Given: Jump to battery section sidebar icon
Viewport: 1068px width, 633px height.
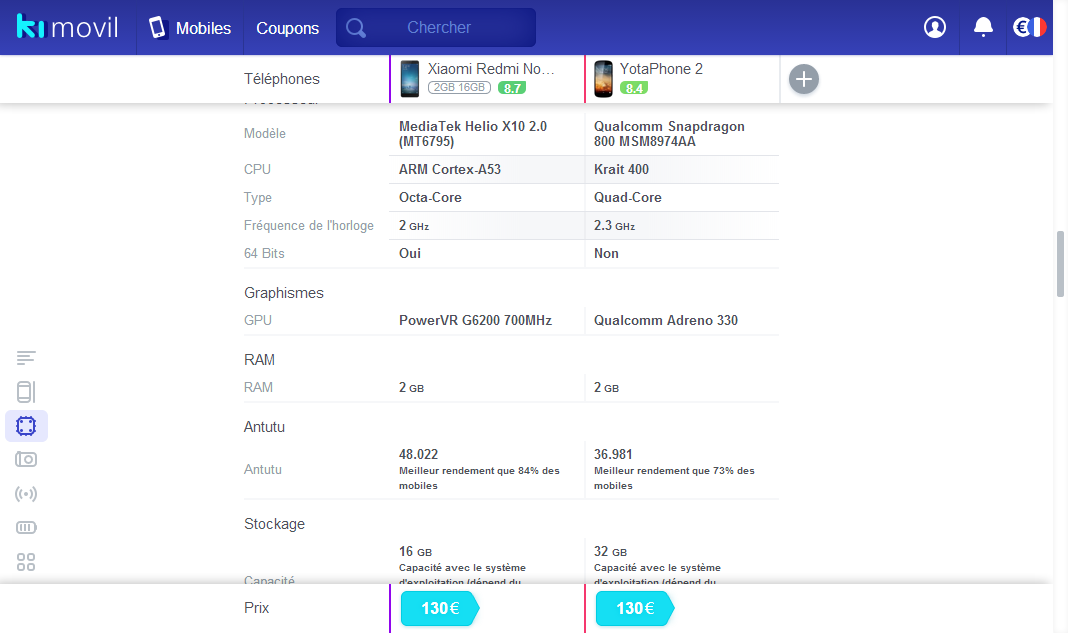Looking at the screenshot, I should (x=26, y=527).
